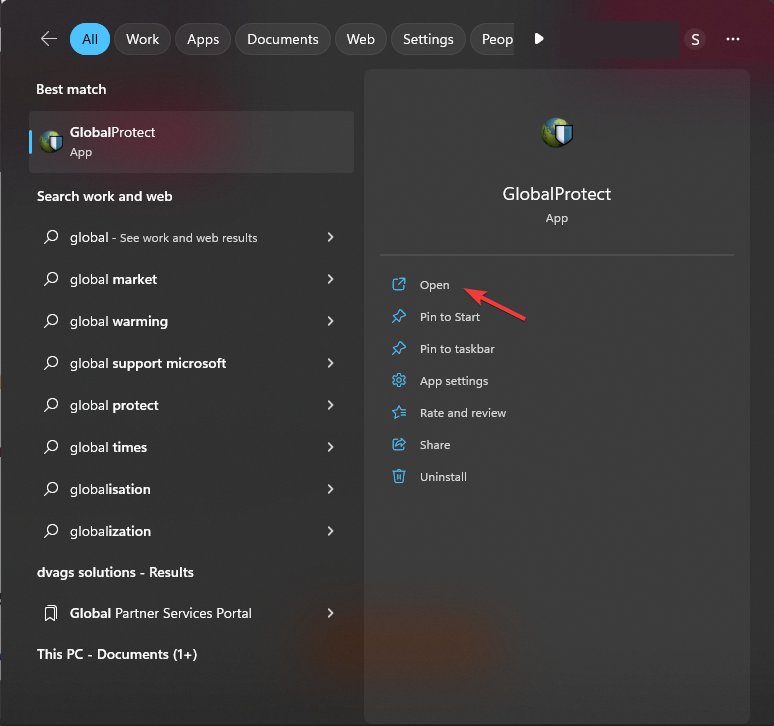This screenshot has height=726, width=774.
Task: Click the Pin to Start pin icon
Action: click(x=399, y=316)
